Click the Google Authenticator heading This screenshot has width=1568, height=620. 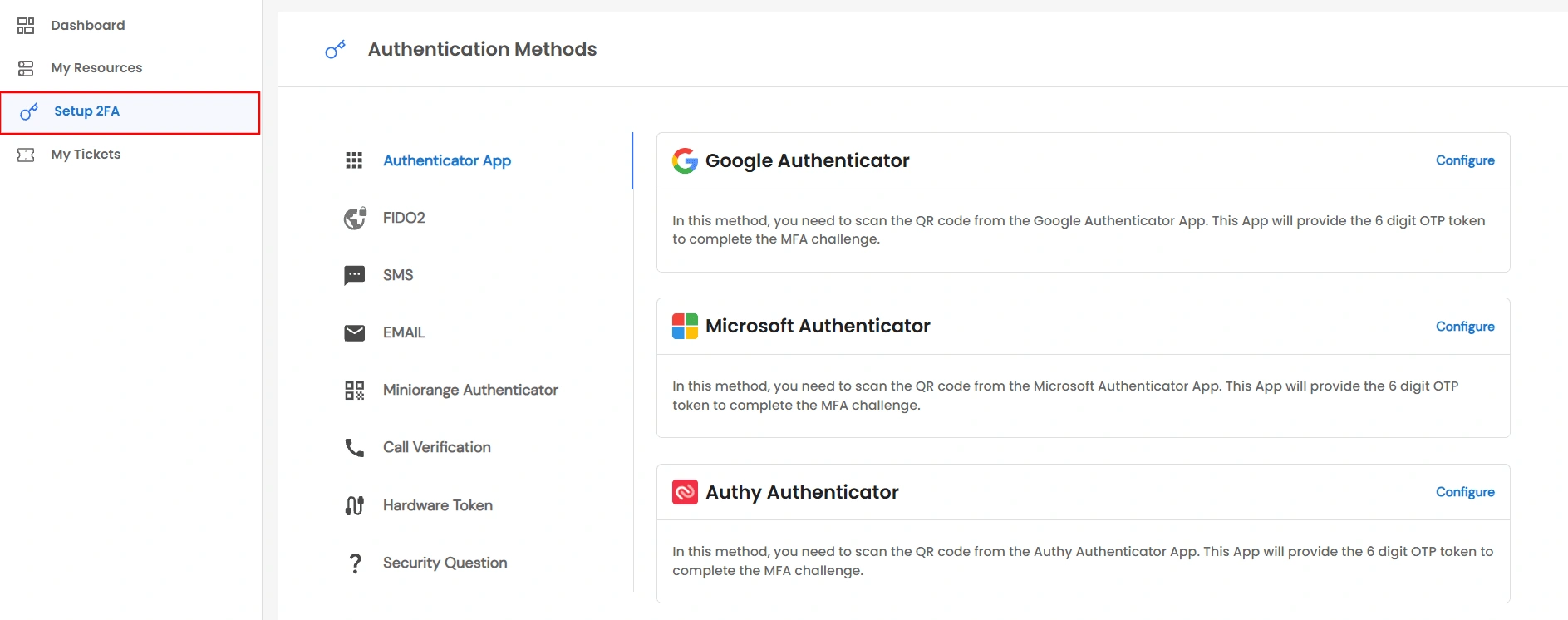pyautogui.click(x=807, y=160)
